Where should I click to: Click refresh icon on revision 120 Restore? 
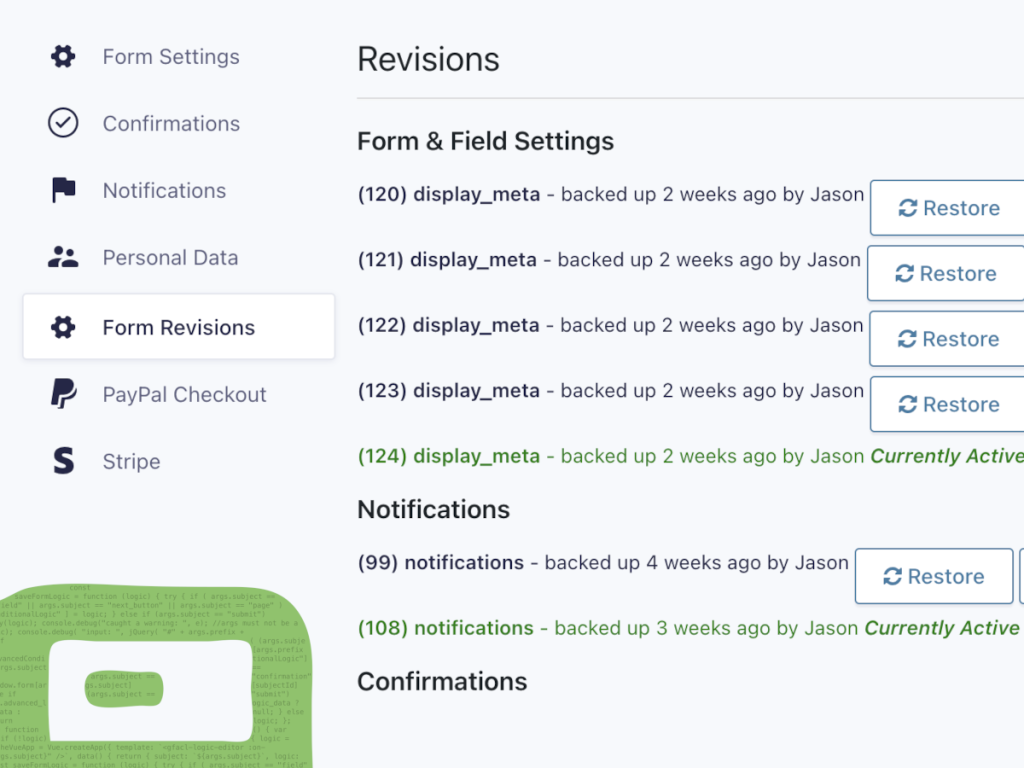click(908, 208)
